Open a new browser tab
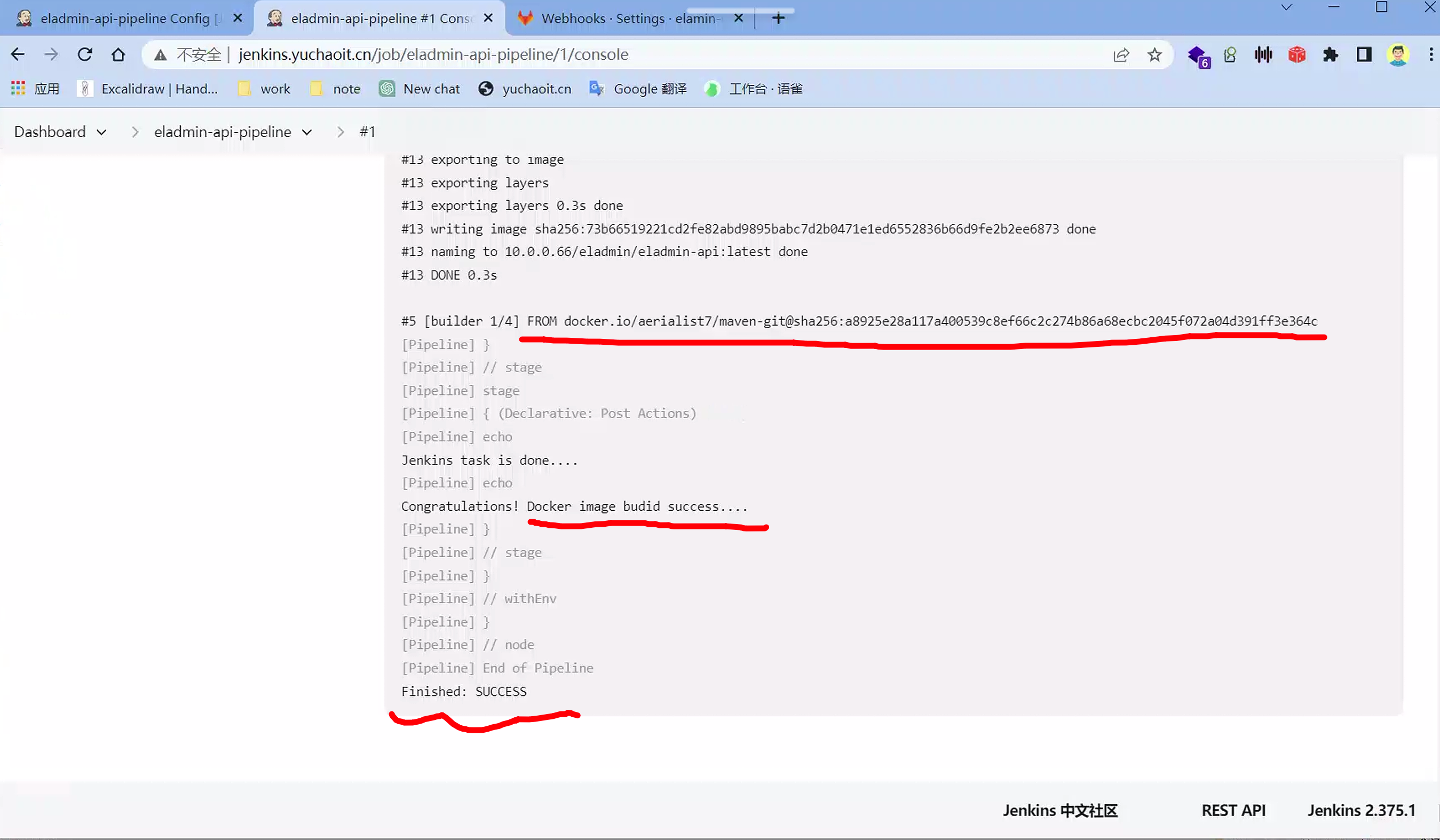This screenshot has height=840, width=1440. (x=778, y=18)
